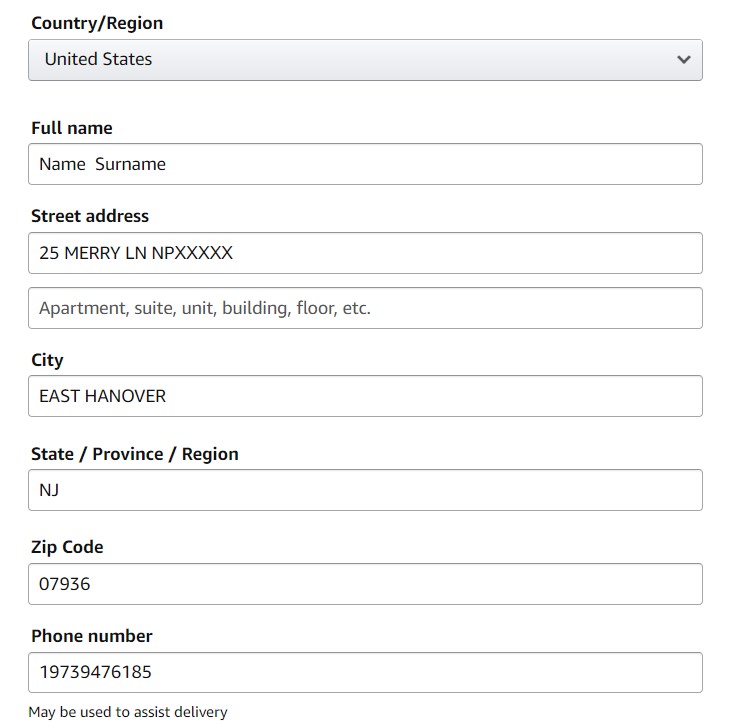Click the Phone number label
The width and height of the screenshot is (750, 727).
click(92, 636)
